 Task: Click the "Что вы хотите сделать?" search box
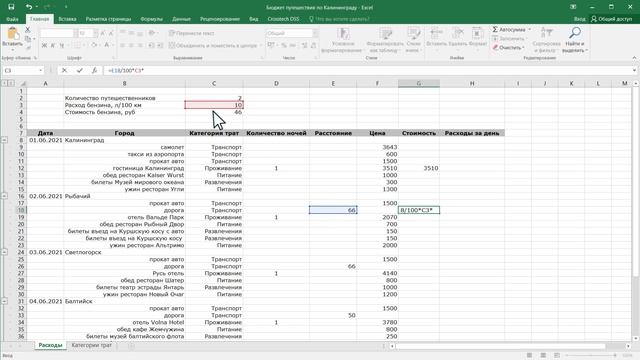pyautogui.click(x=339, y=19)
